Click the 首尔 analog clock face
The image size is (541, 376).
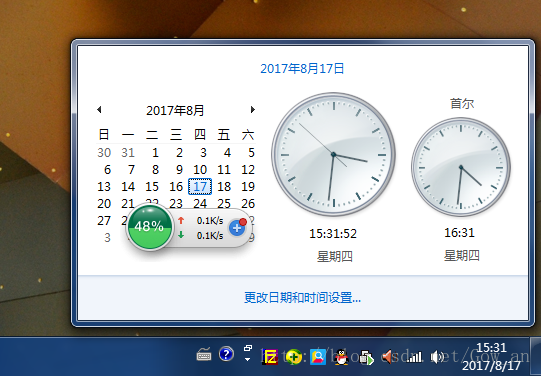(x=461, y=167)
